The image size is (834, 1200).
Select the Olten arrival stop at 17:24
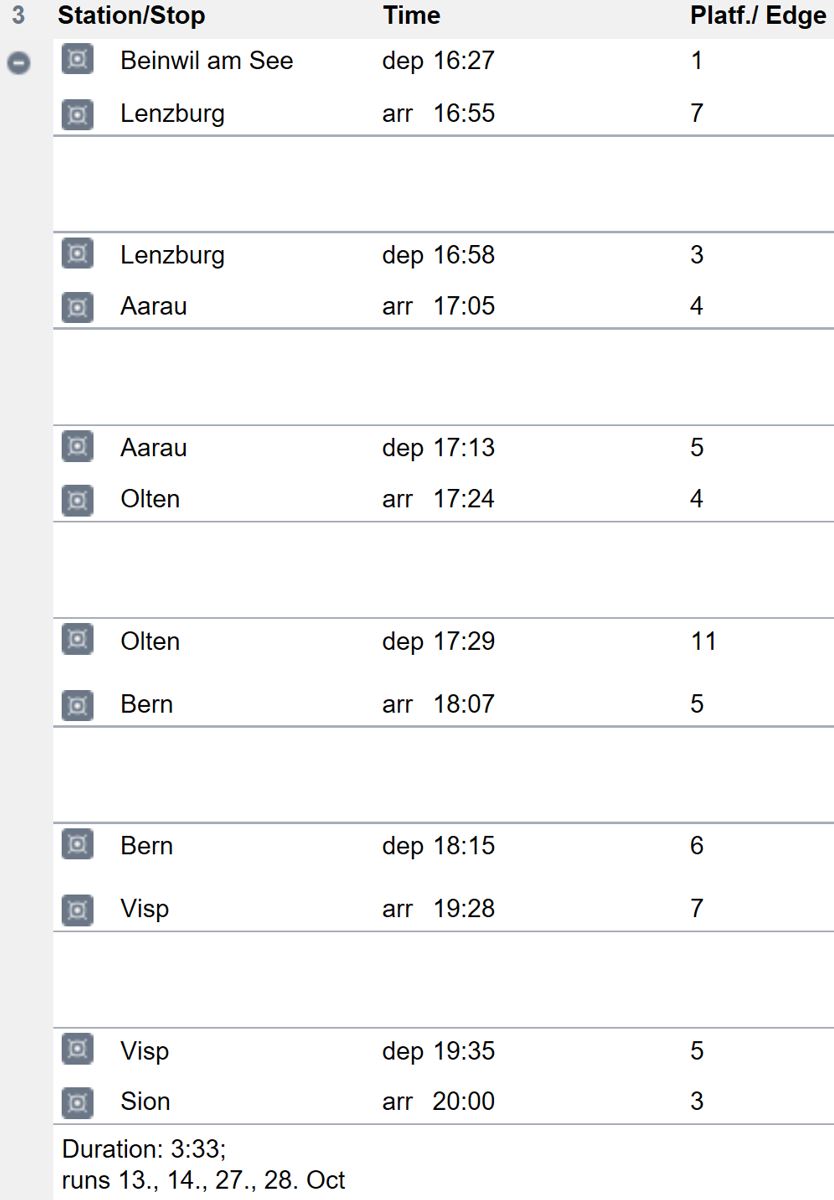tap(150, 499)
